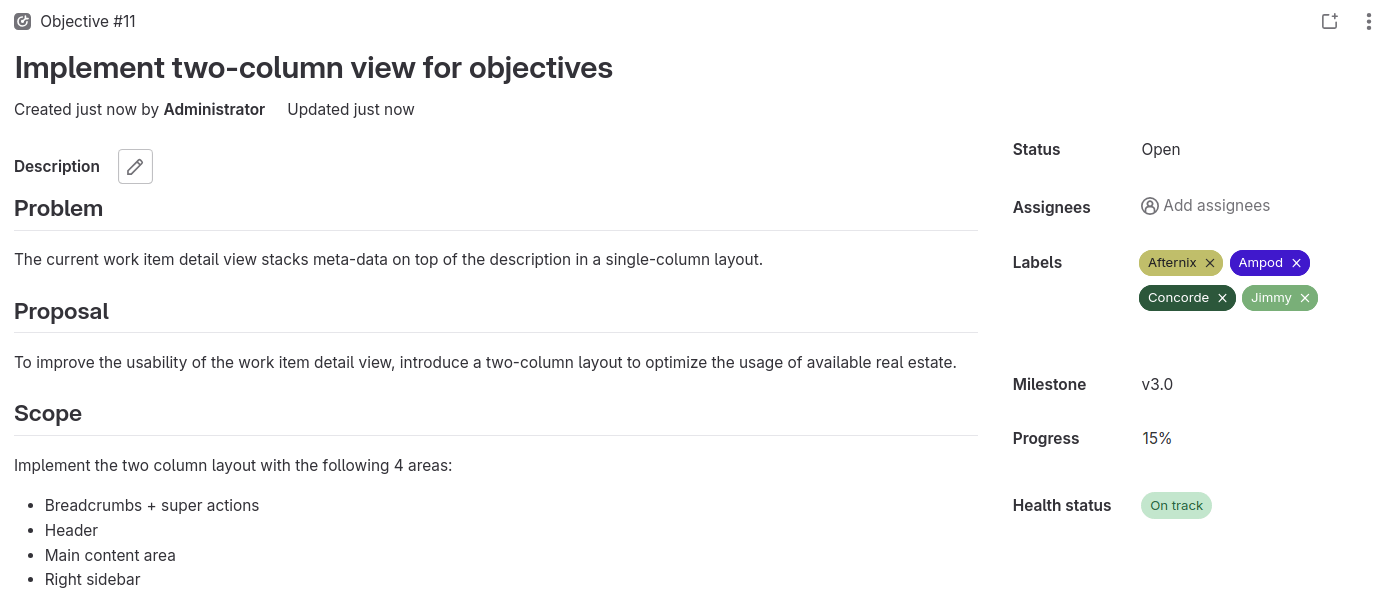Remove the Ampod label
The image size is (1391, 603).
click(x=1297, y=263)
